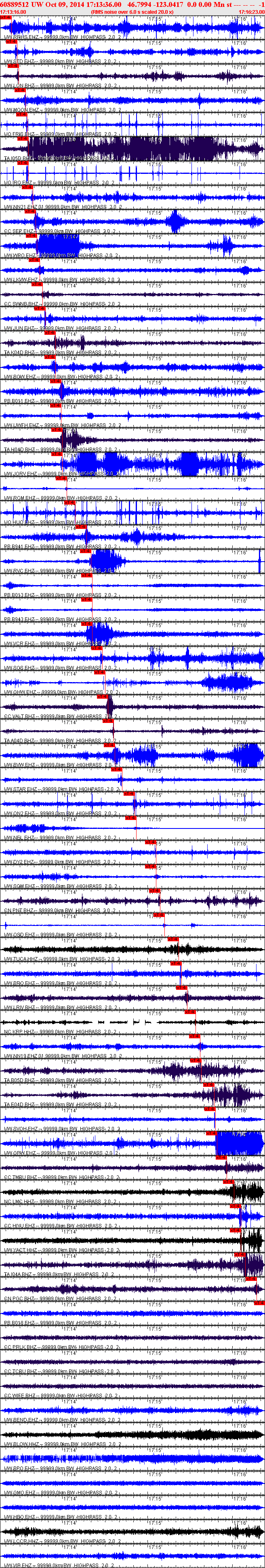The width and height of the screenshot is (265, 1568).
Task: Select the UW.RRHS EHZ station label
Action: coord(63,37)
